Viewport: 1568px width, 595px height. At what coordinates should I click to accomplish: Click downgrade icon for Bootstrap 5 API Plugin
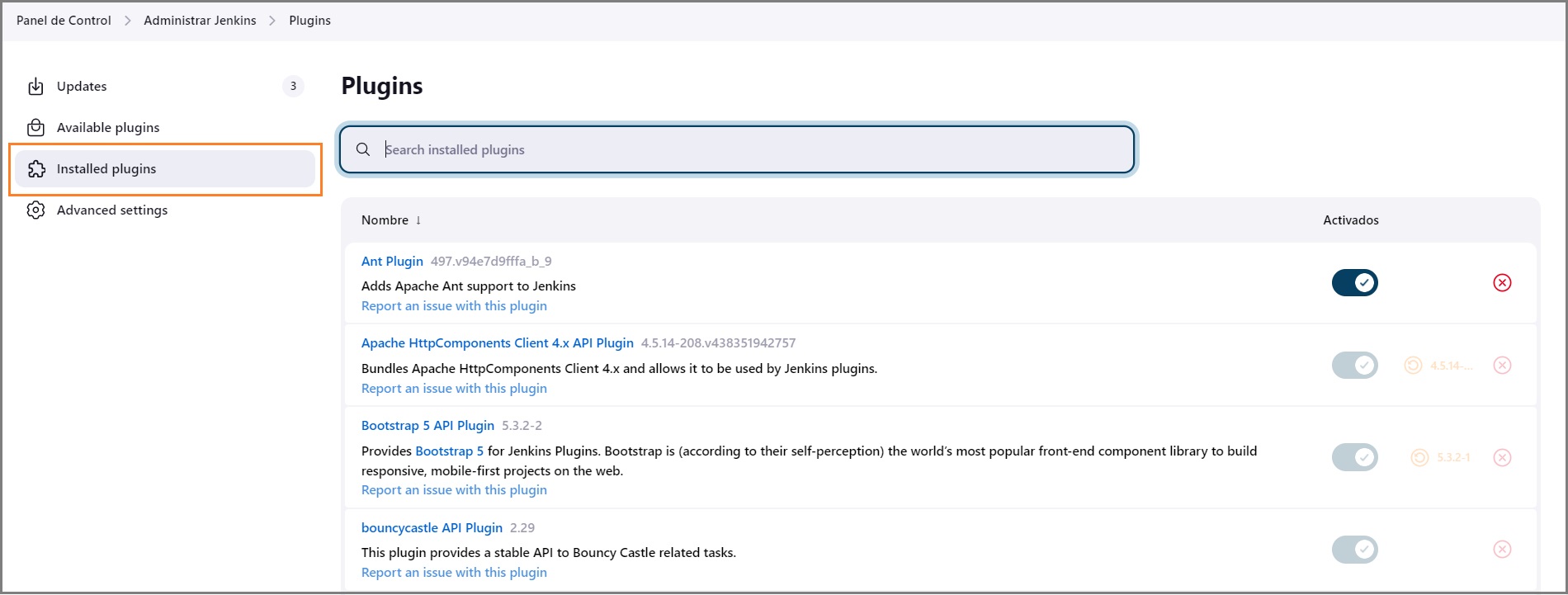[1419, 457]
